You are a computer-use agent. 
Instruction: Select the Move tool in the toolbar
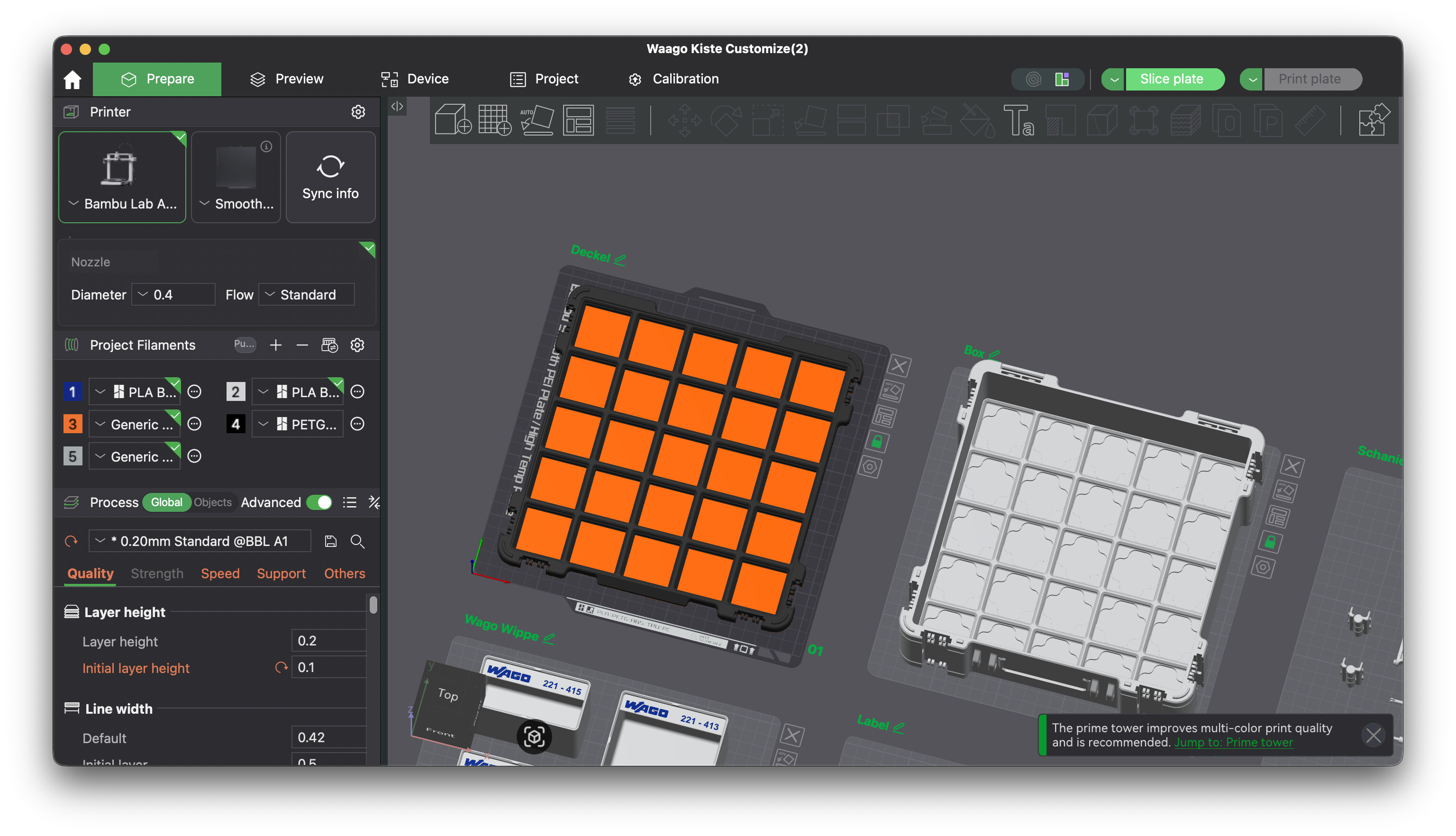684,119
